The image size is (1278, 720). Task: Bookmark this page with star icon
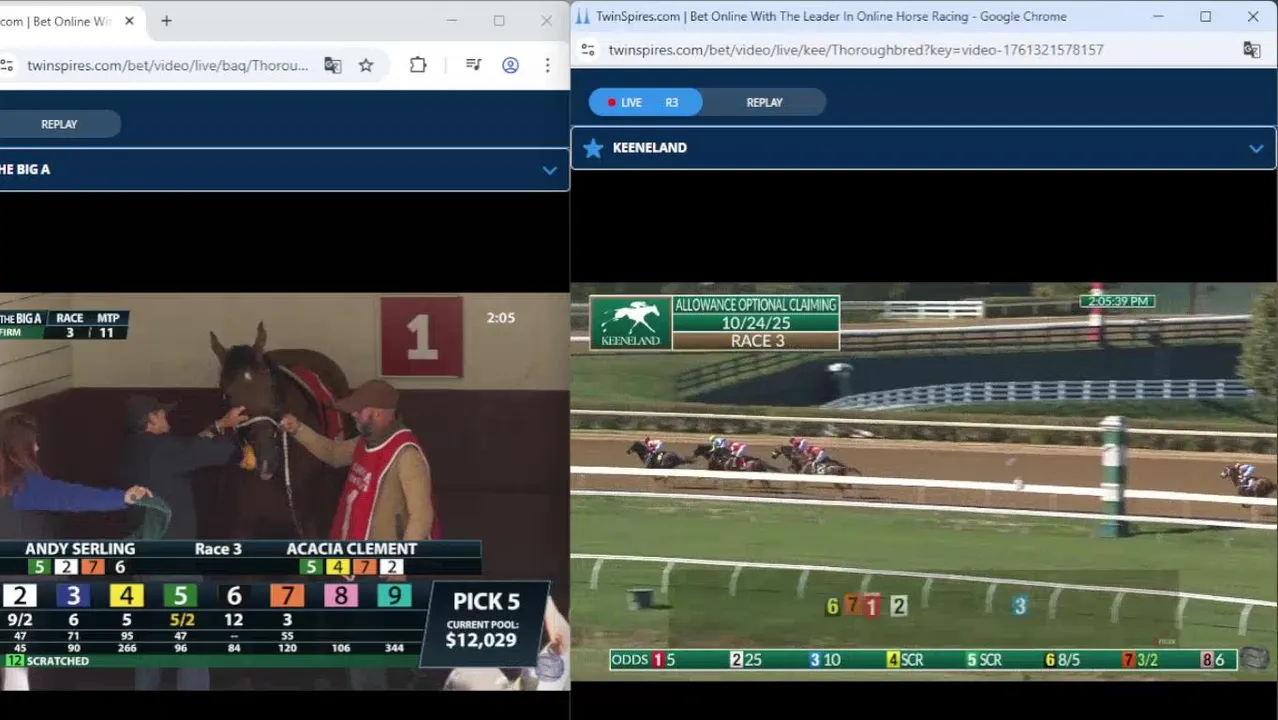[366, 65]
